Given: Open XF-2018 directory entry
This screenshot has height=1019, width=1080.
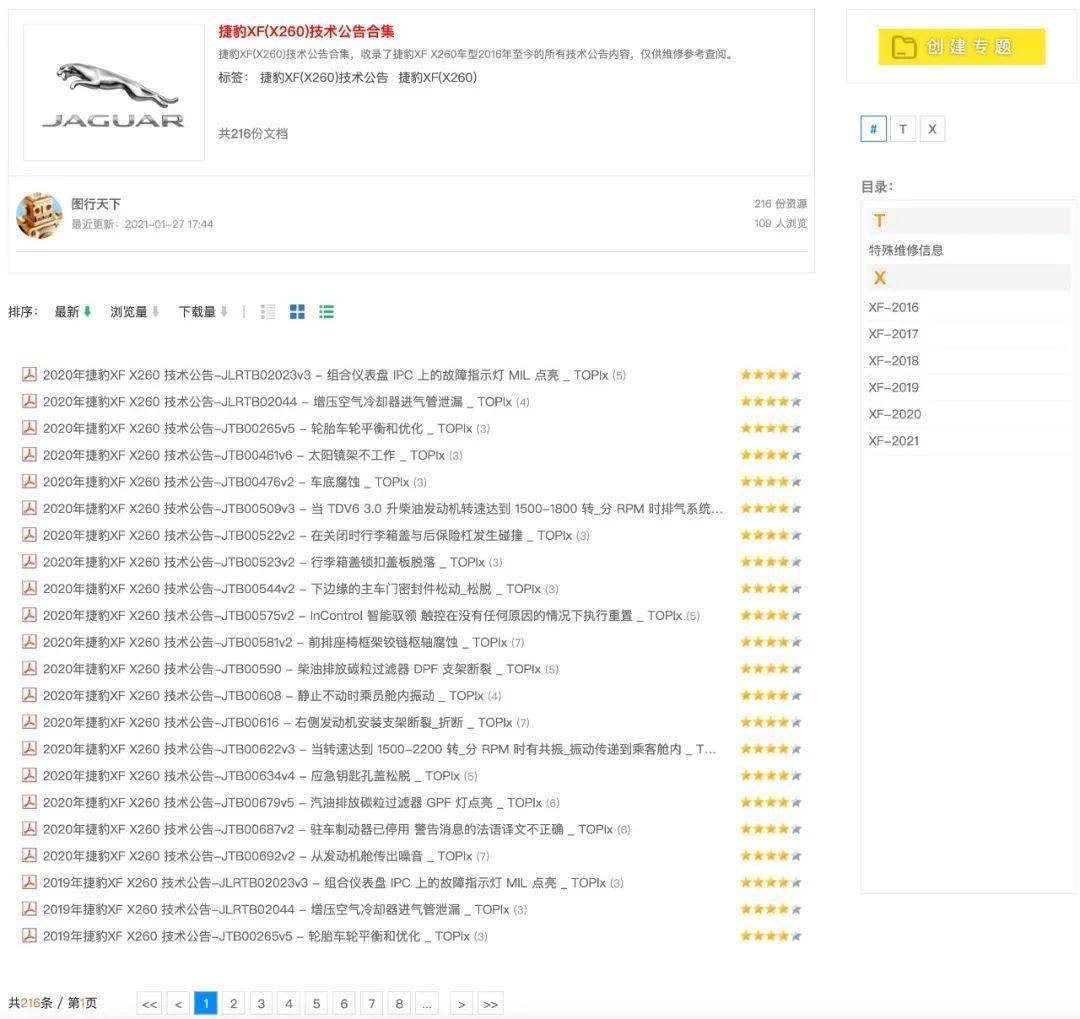Looking at the screenshot, I should (893, 361).
